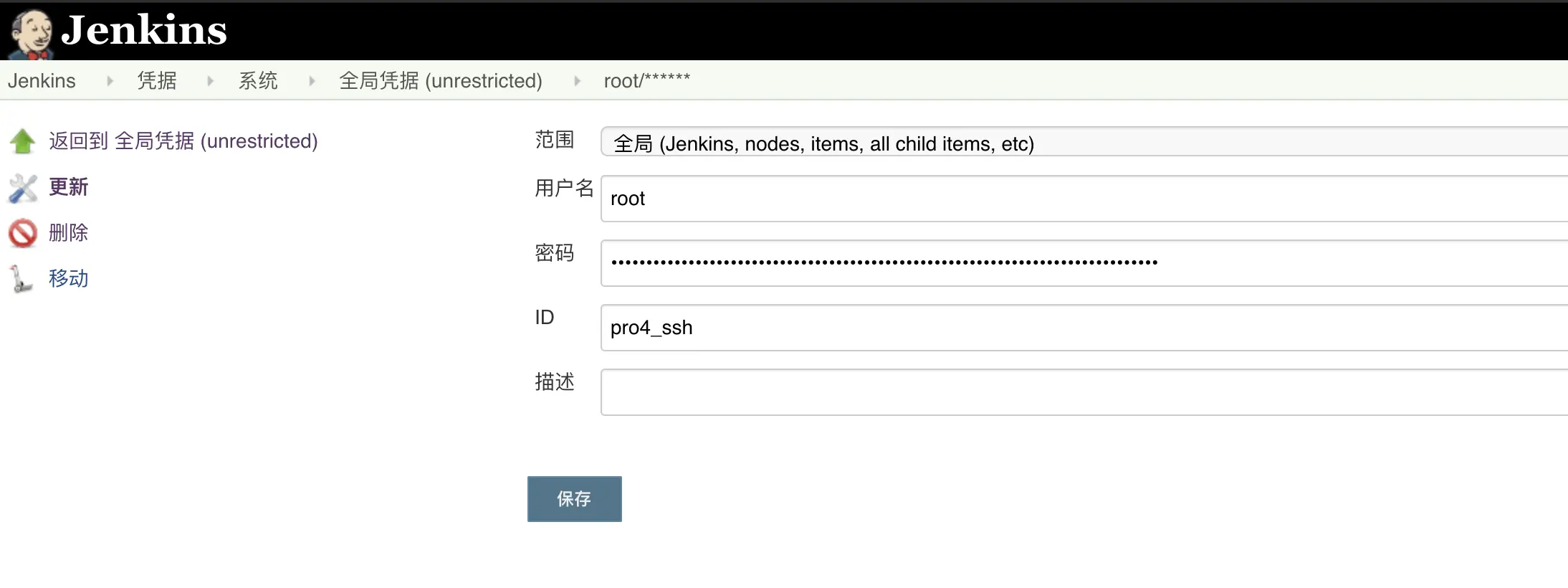Go to Jenkins breadcrumb home
This screenshot has height=588, width=1568.
point(42,80)
